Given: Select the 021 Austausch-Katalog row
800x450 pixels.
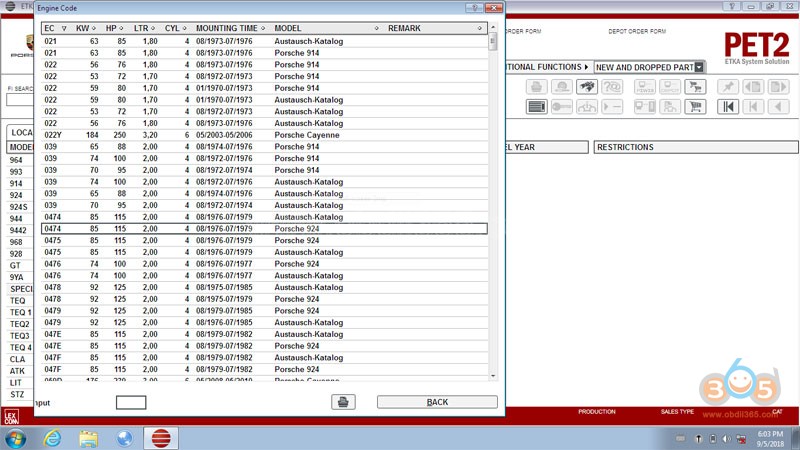Looking at the screenshot, I should coord(264,41).
